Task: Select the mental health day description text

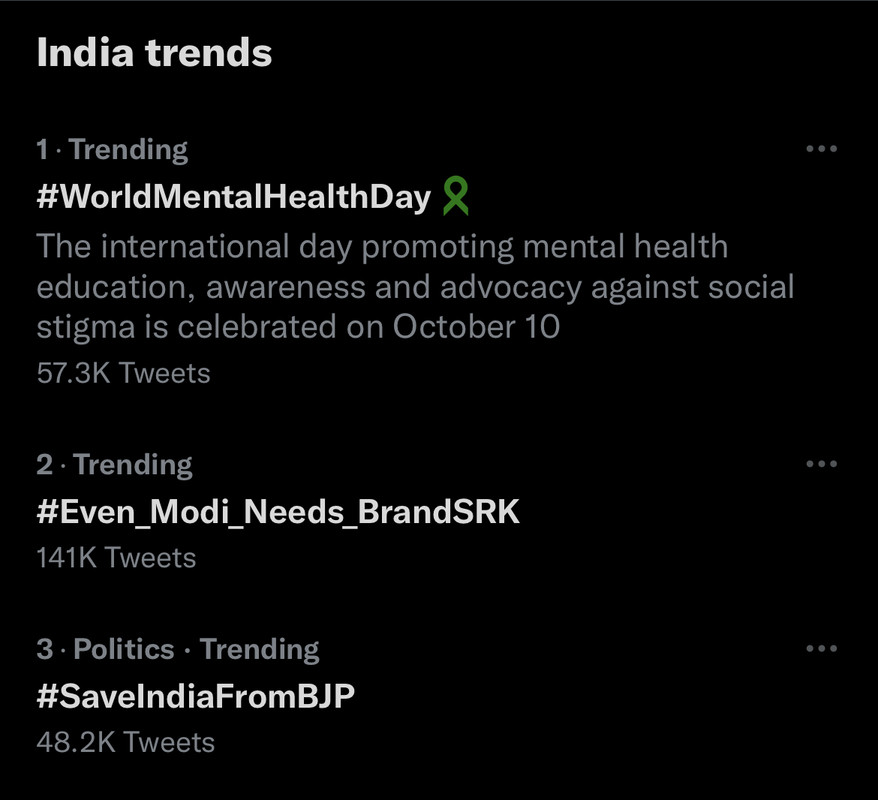Action: click(x=415, y=287)
